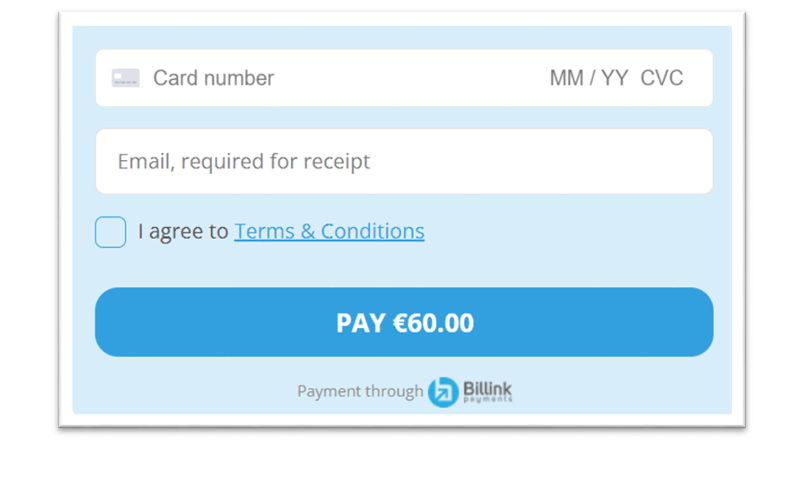The image size is (800, 478).
Task: Click the word "Conditions" in the link
Action: click(x=373, y=232)
